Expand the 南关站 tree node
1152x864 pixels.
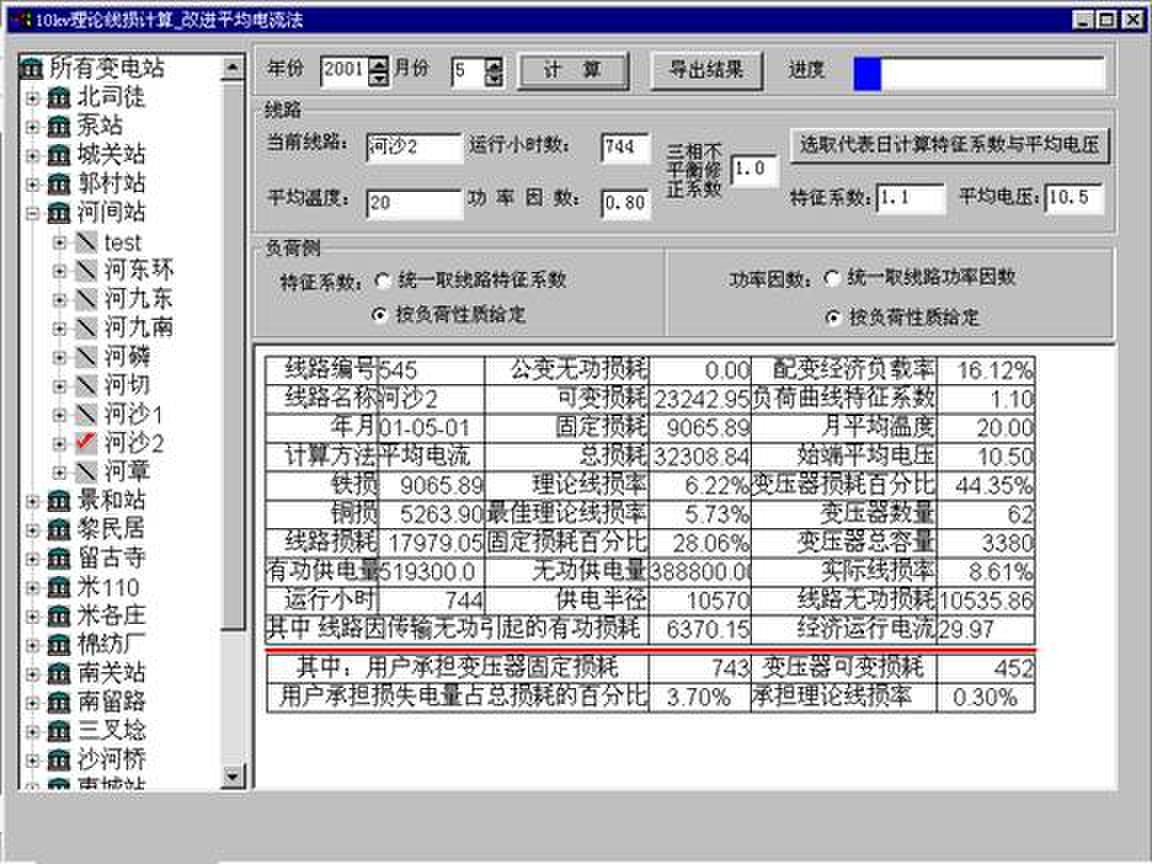(x=32, y=673)
